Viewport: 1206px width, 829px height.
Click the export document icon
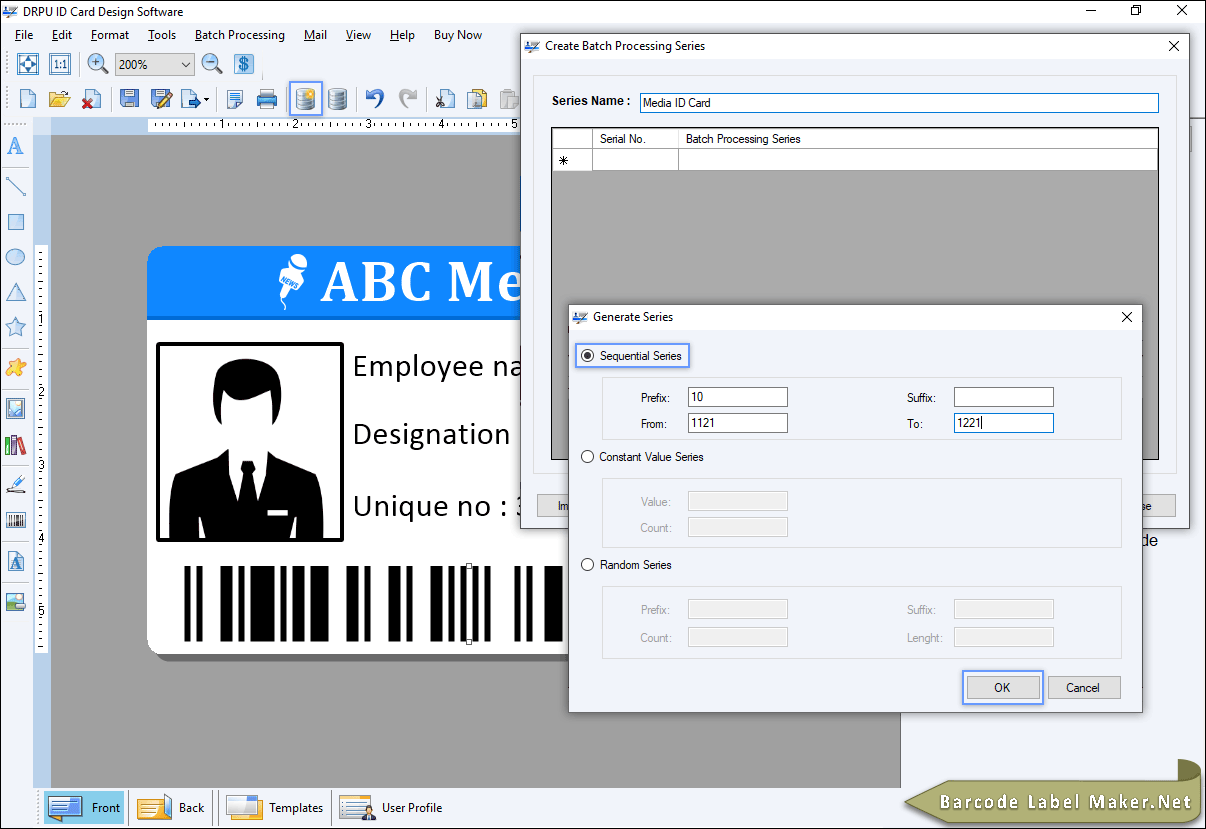[190, 99]
